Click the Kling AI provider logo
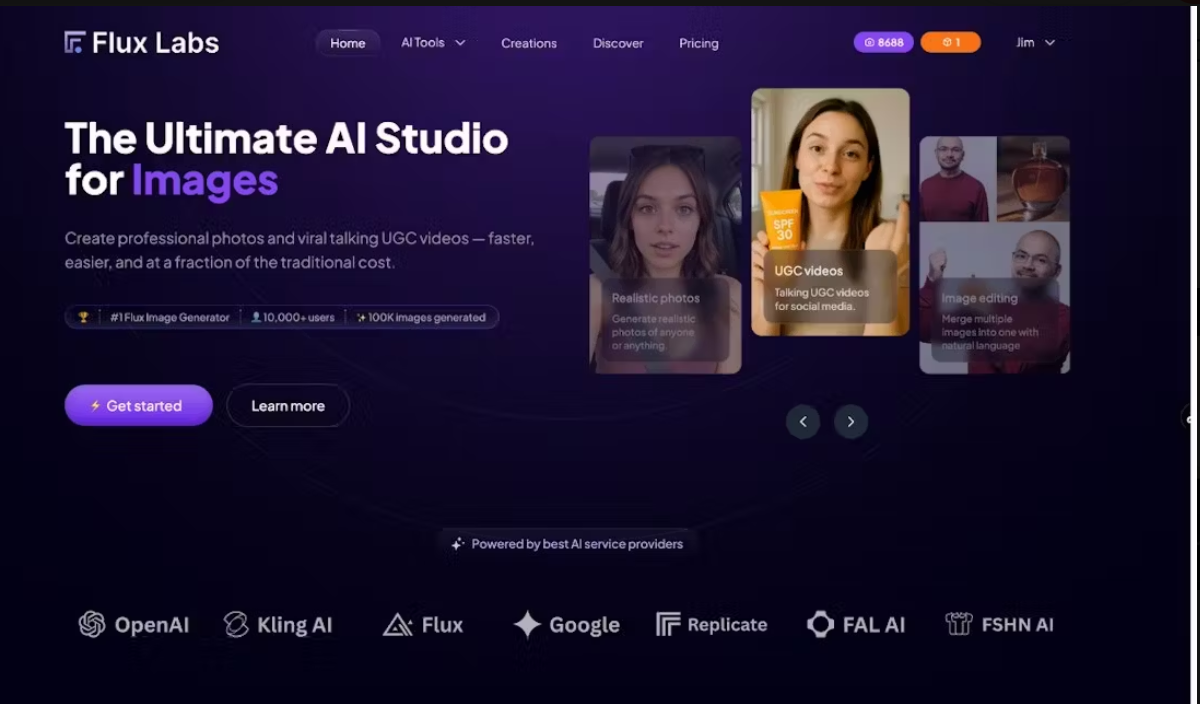 (x=278, y=625)
